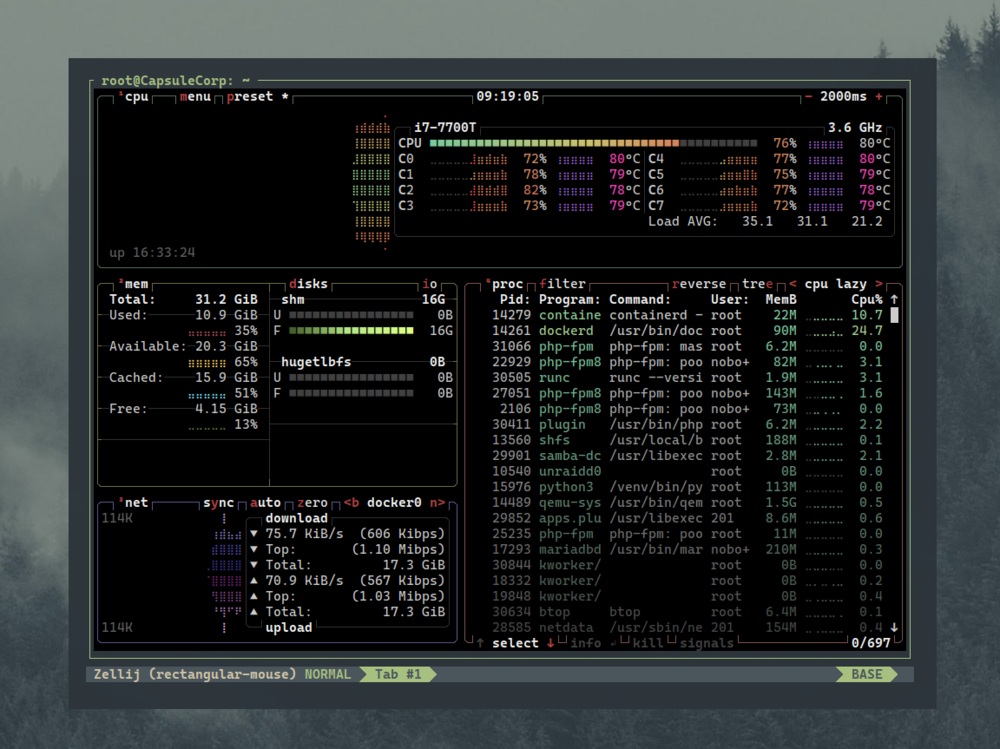Screen dimensions: 1000x749
Task: Click the i7-7700T CPU name
Action: (445, 128)
